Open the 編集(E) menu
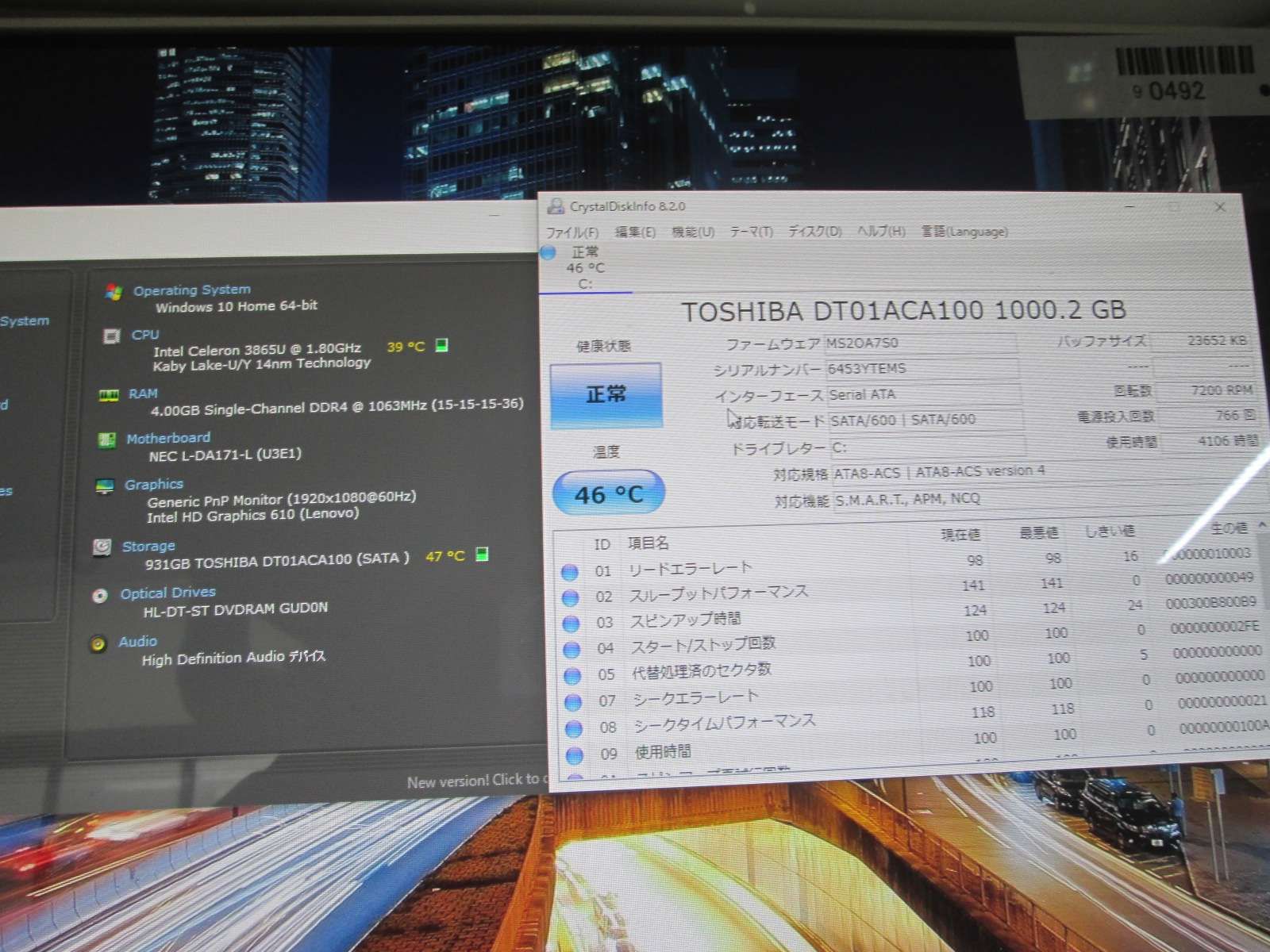 635,232
